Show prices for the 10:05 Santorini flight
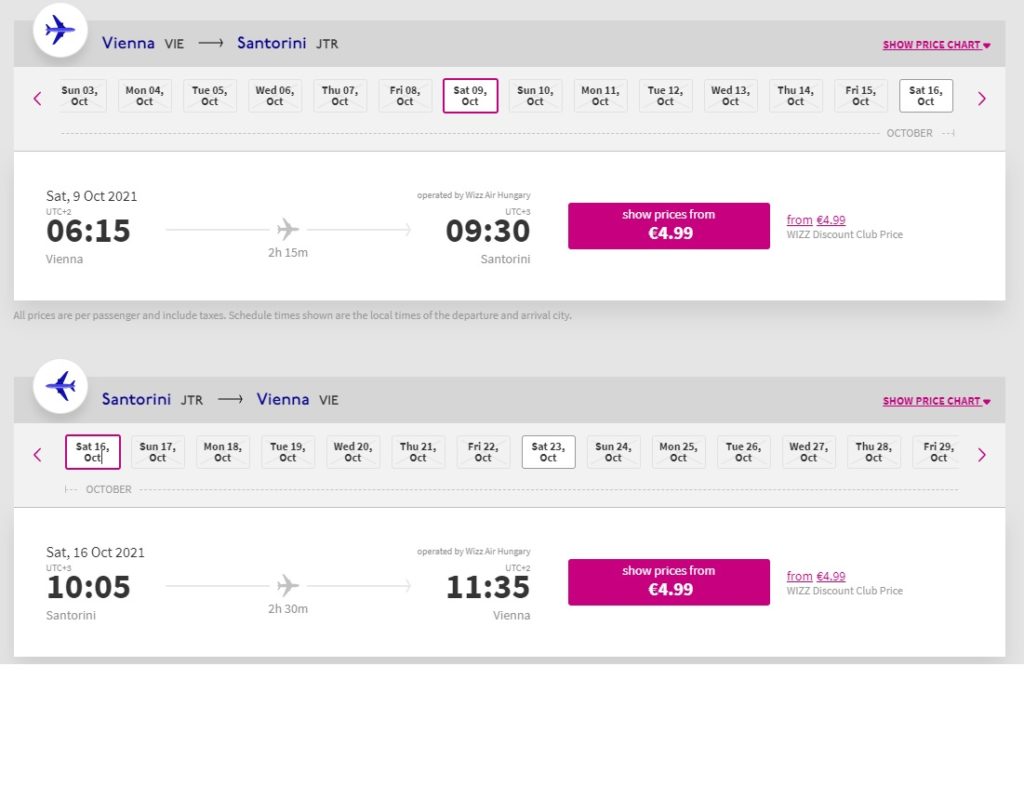This screenshot has width=1024, height=786. (x=669, y=582)
